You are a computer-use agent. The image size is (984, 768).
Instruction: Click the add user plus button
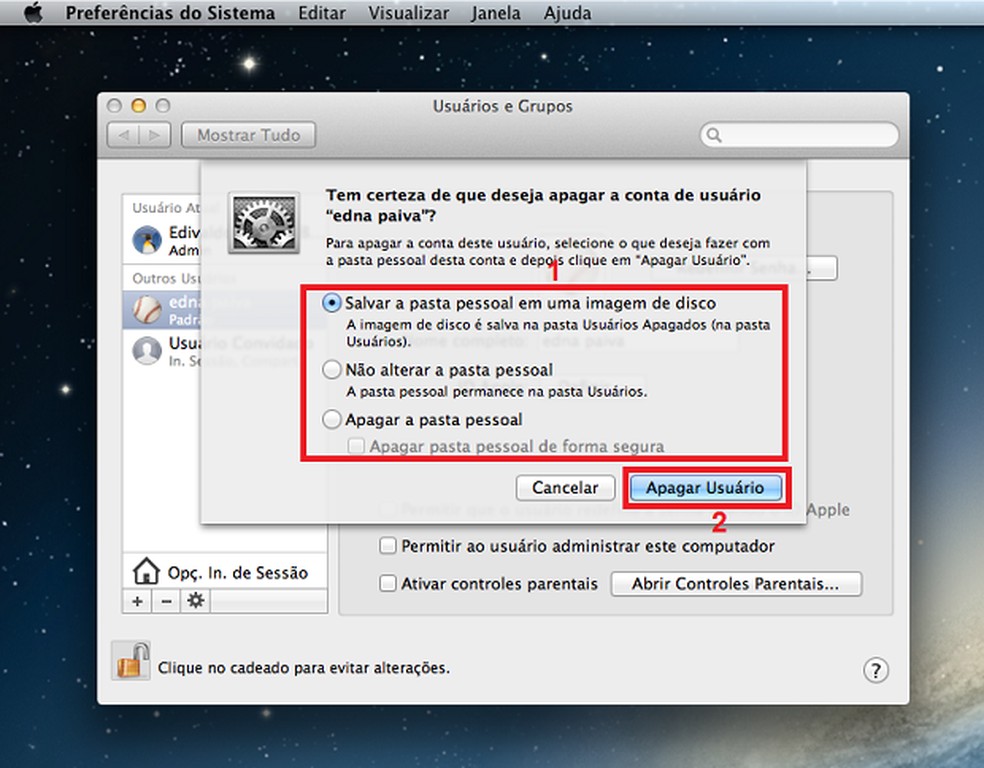point(137,601)
